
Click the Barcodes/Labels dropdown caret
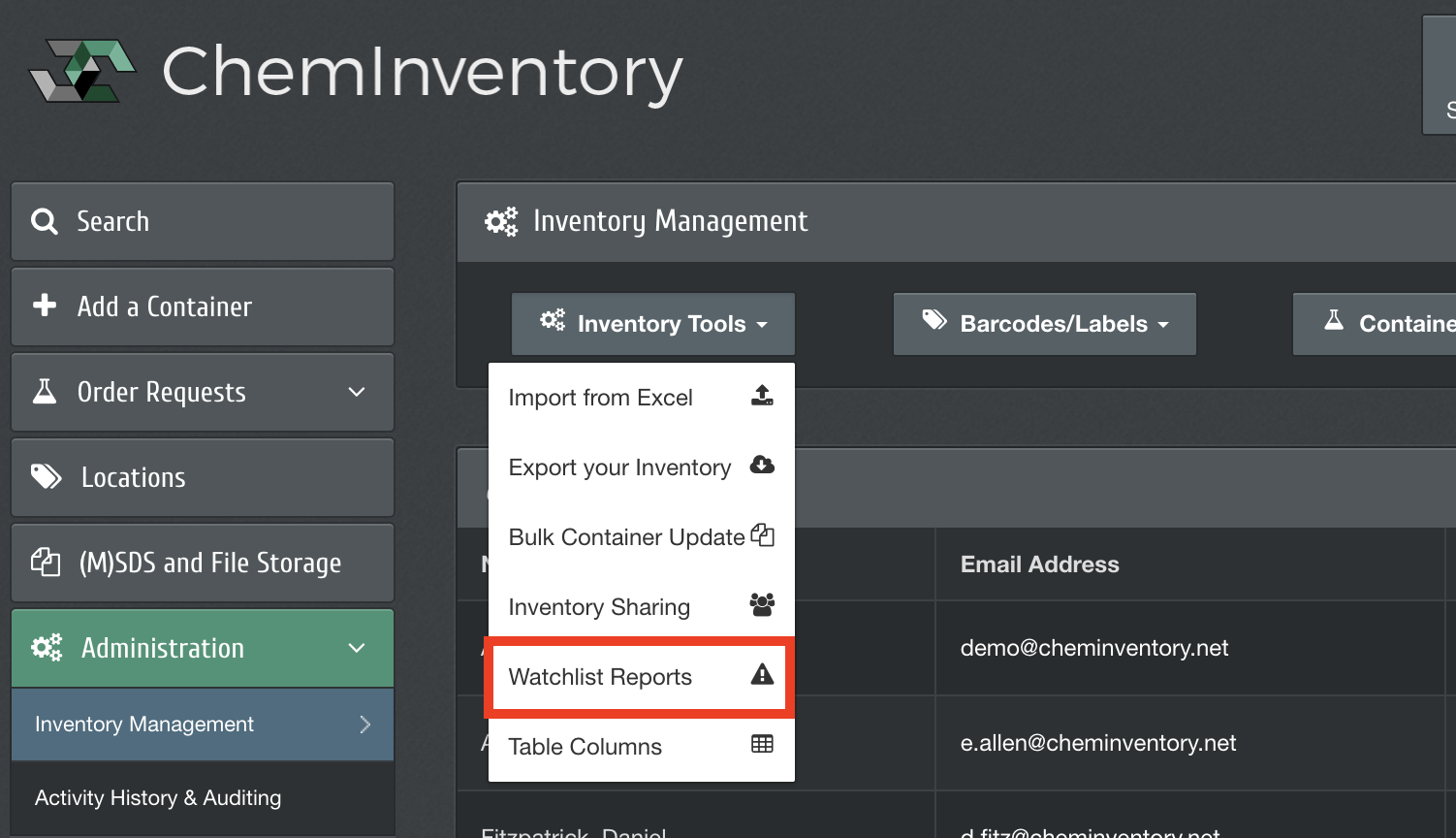1163,325
